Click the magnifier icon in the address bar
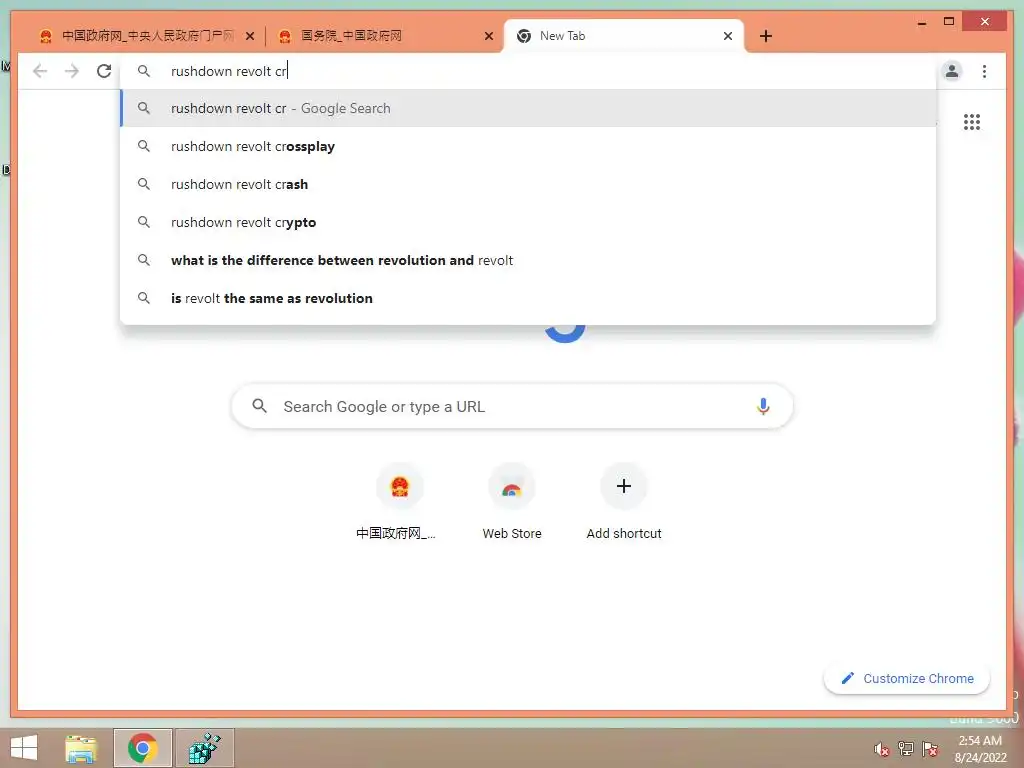 [144, 71]
